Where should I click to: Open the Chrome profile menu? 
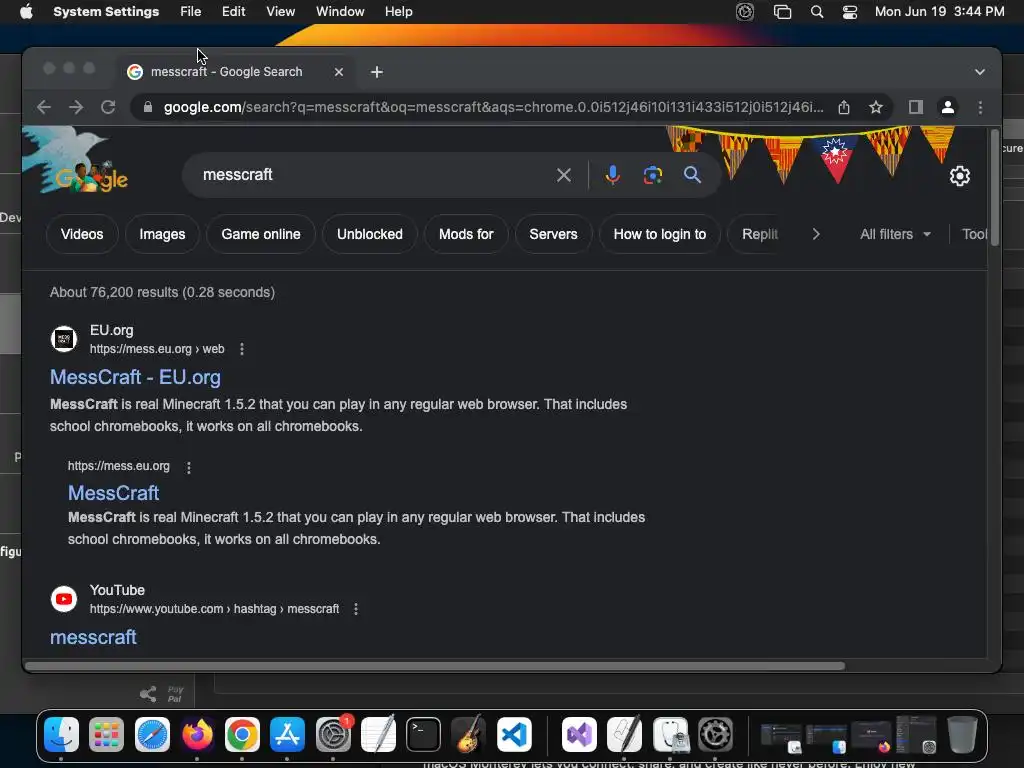[948, 107]
